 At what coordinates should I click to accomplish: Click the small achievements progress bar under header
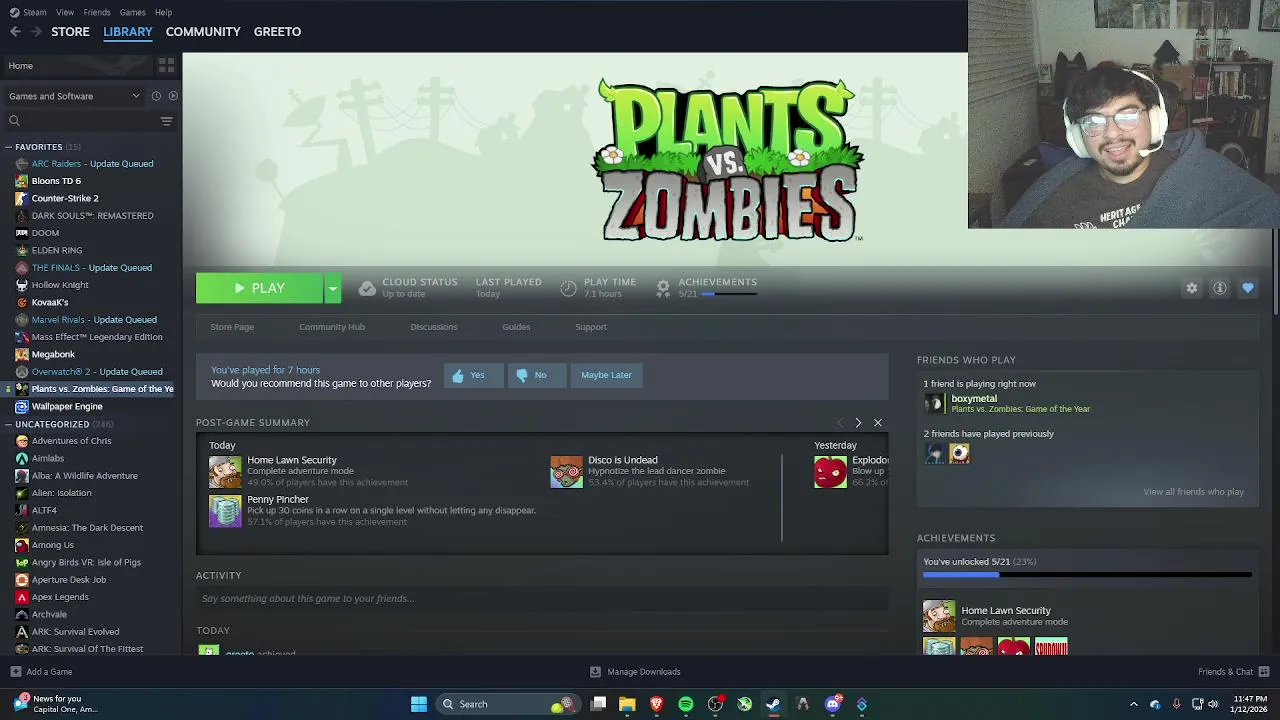pos(729,295)
